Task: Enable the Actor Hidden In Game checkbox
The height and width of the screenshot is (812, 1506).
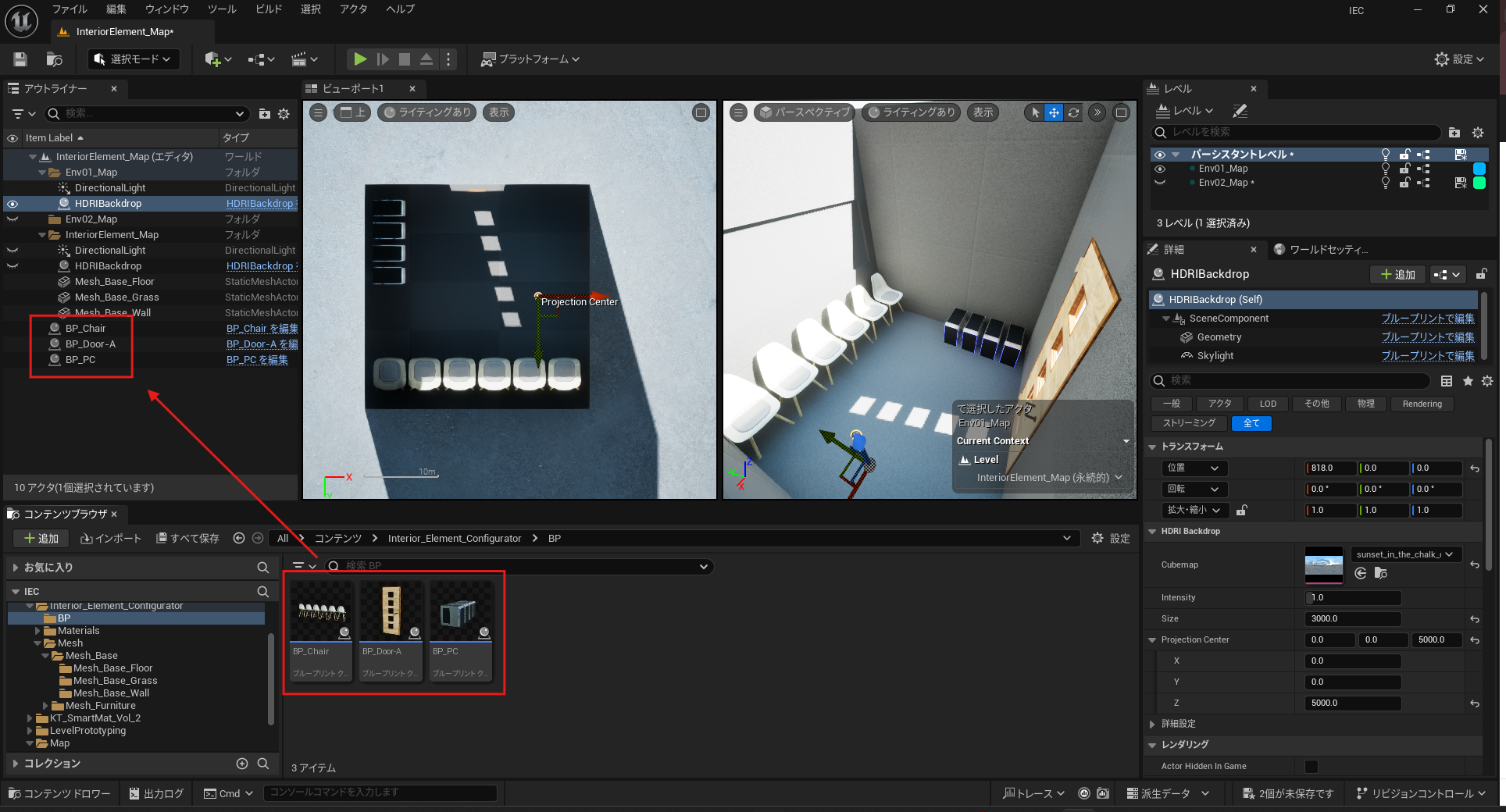Action: [x=1312, y=766]
